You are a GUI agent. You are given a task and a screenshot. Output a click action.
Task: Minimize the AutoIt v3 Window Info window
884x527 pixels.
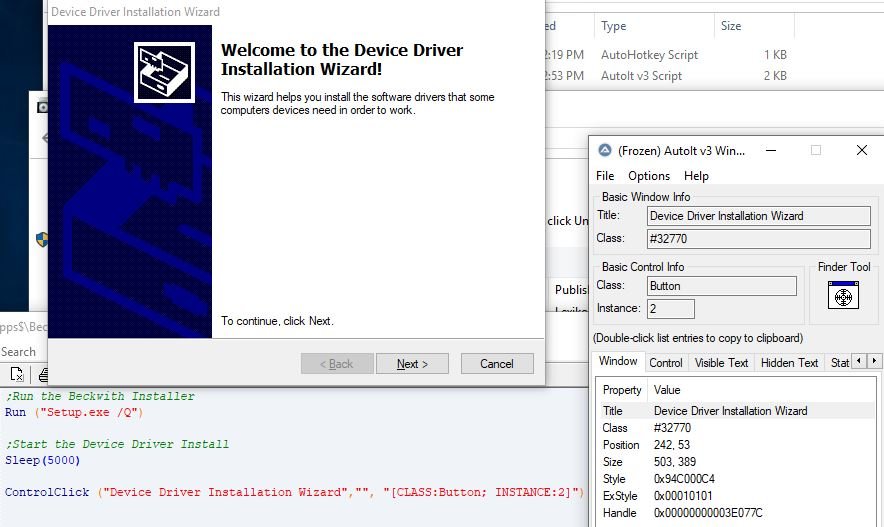click(771, 150)
